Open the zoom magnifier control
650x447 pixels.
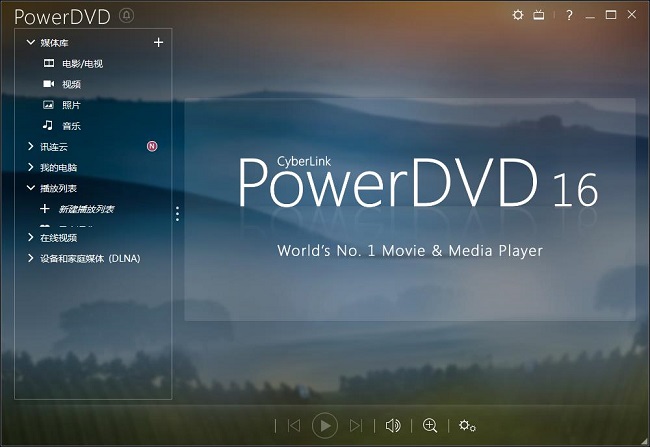click(x=430, y=425)
